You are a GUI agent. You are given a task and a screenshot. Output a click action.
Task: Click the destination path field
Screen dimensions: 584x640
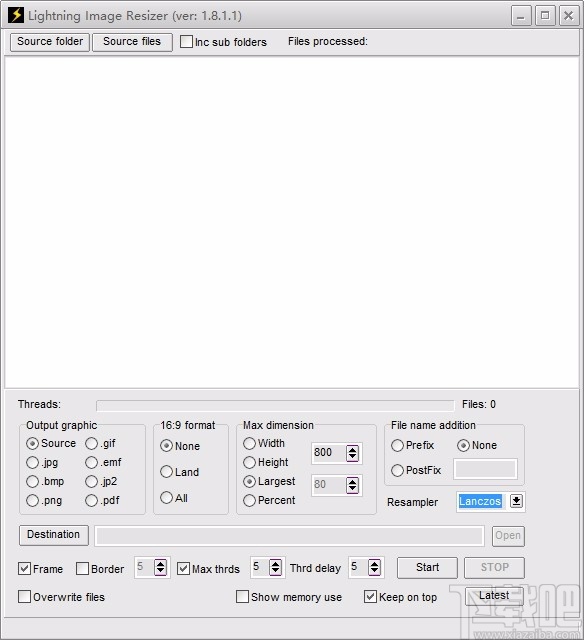pyautogui.click(x=289, y=536)
